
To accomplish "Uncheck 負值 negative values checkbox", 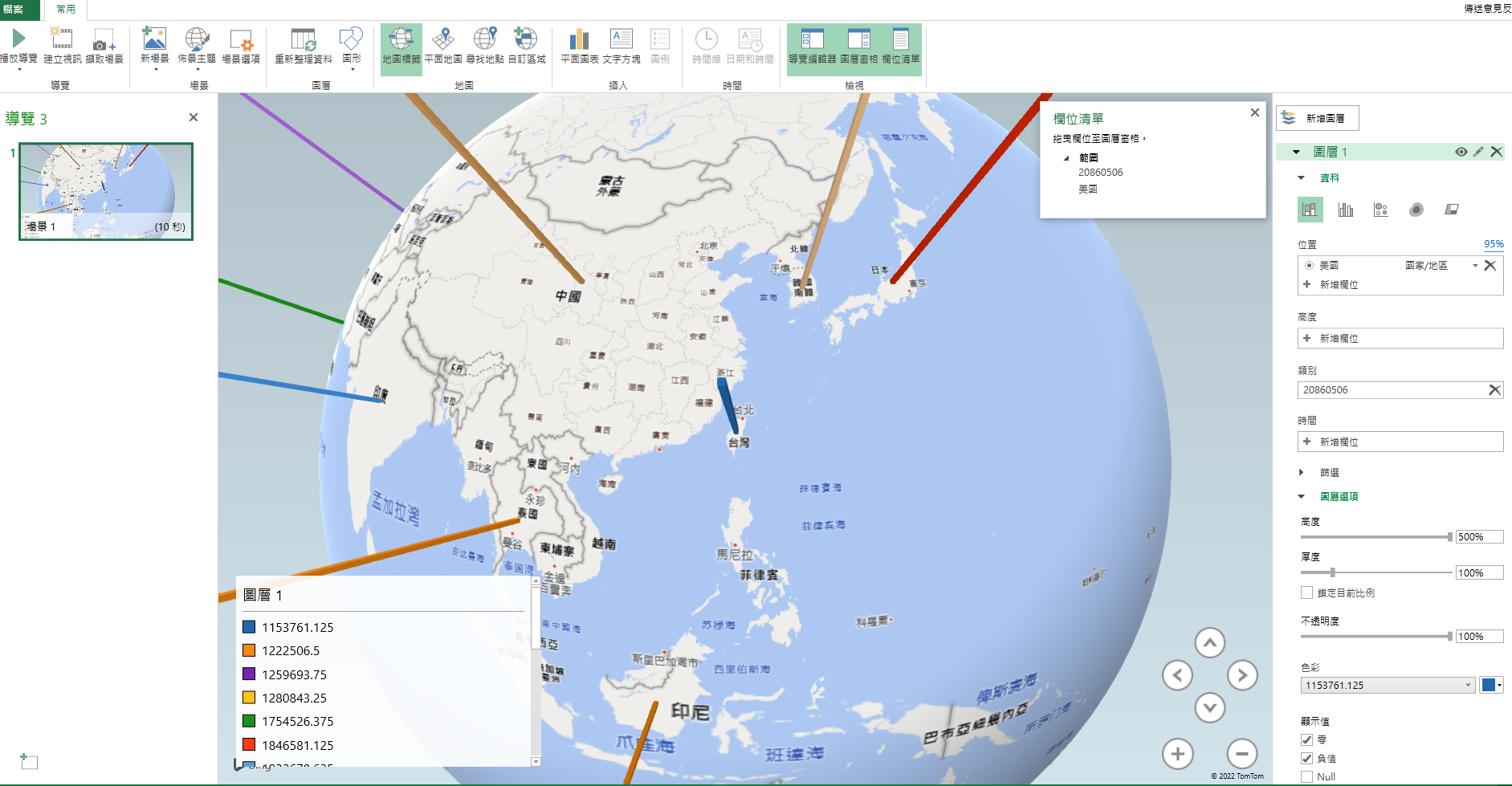I will click(1307, 759).
